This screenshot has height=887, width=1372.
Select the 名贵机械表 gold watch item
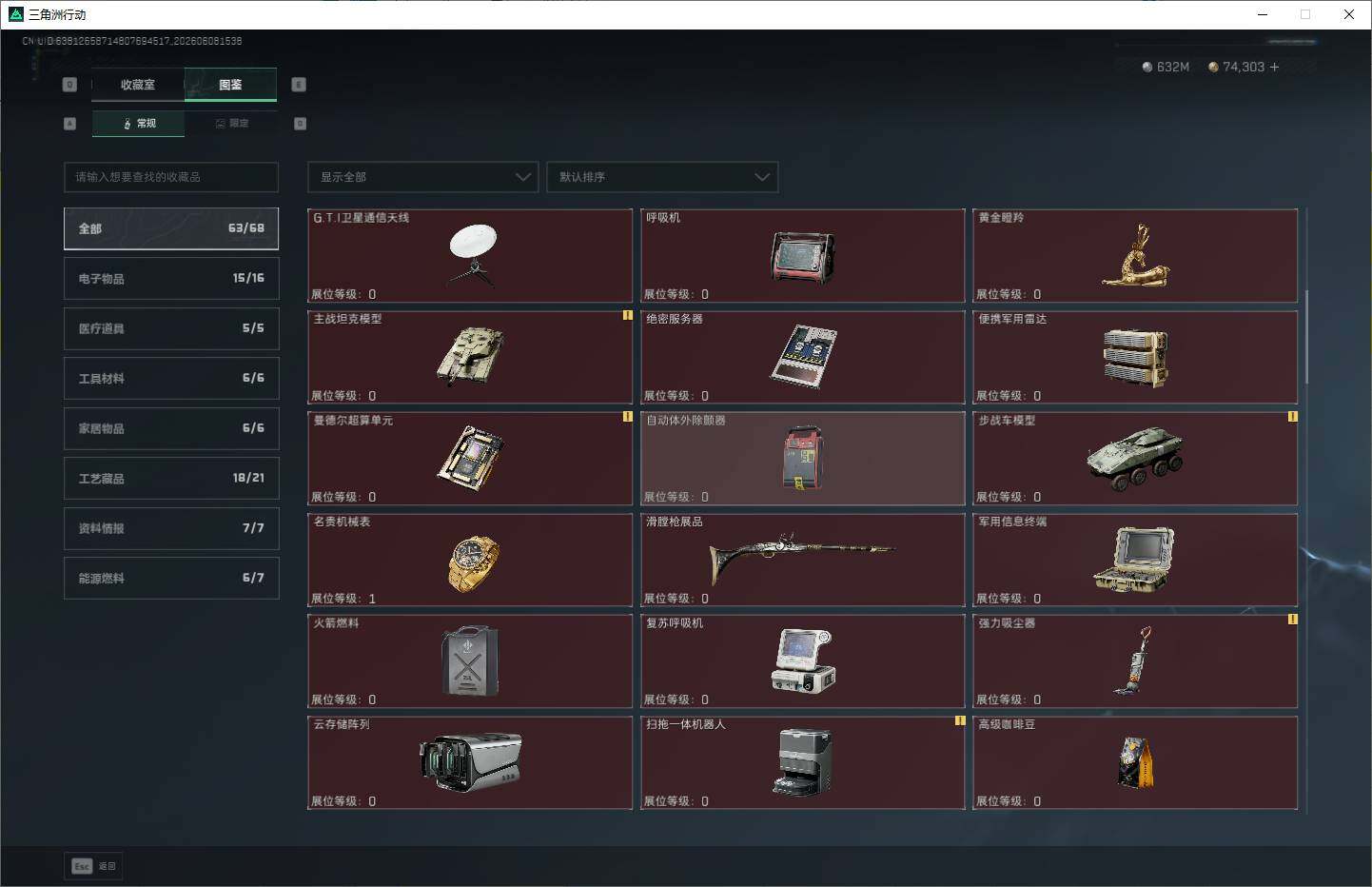click(x=470, y=561)
